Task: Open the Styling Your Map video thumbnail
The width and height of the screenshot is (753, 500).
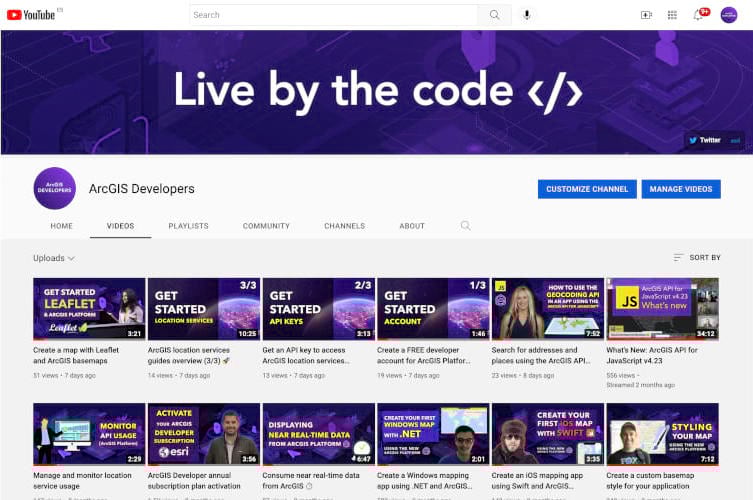Action: pyautogui.click(x=662, y=434)
